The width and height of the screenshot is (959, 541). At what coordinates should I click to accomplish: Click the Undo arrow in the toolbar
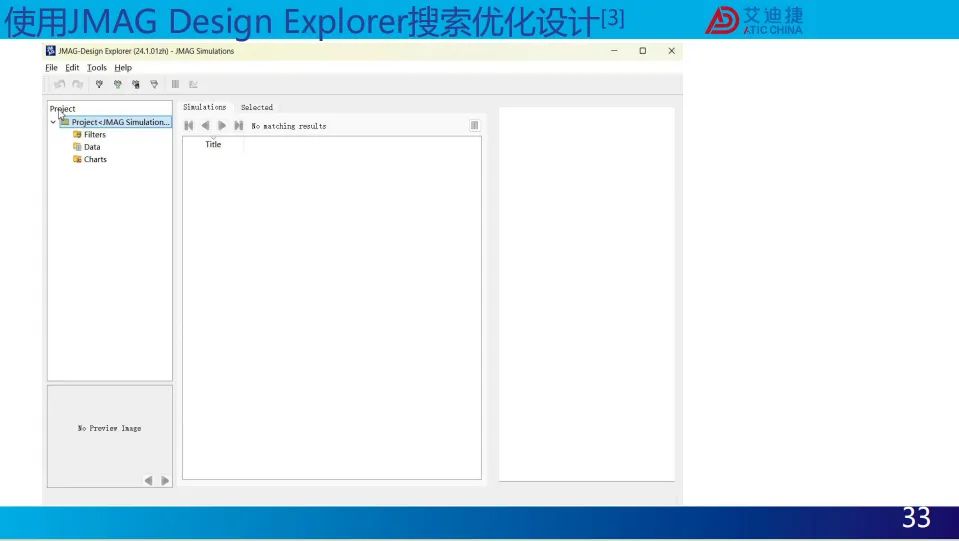59,84
